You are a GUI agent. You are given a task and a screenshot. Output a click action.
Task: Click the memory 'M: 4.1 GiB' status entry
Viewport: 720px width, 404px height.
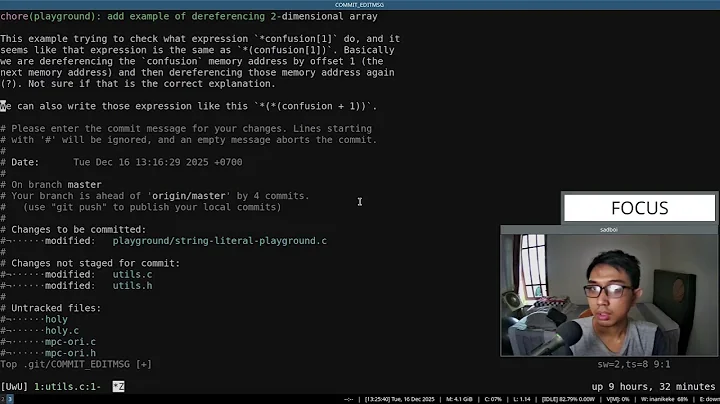point(459,399)
